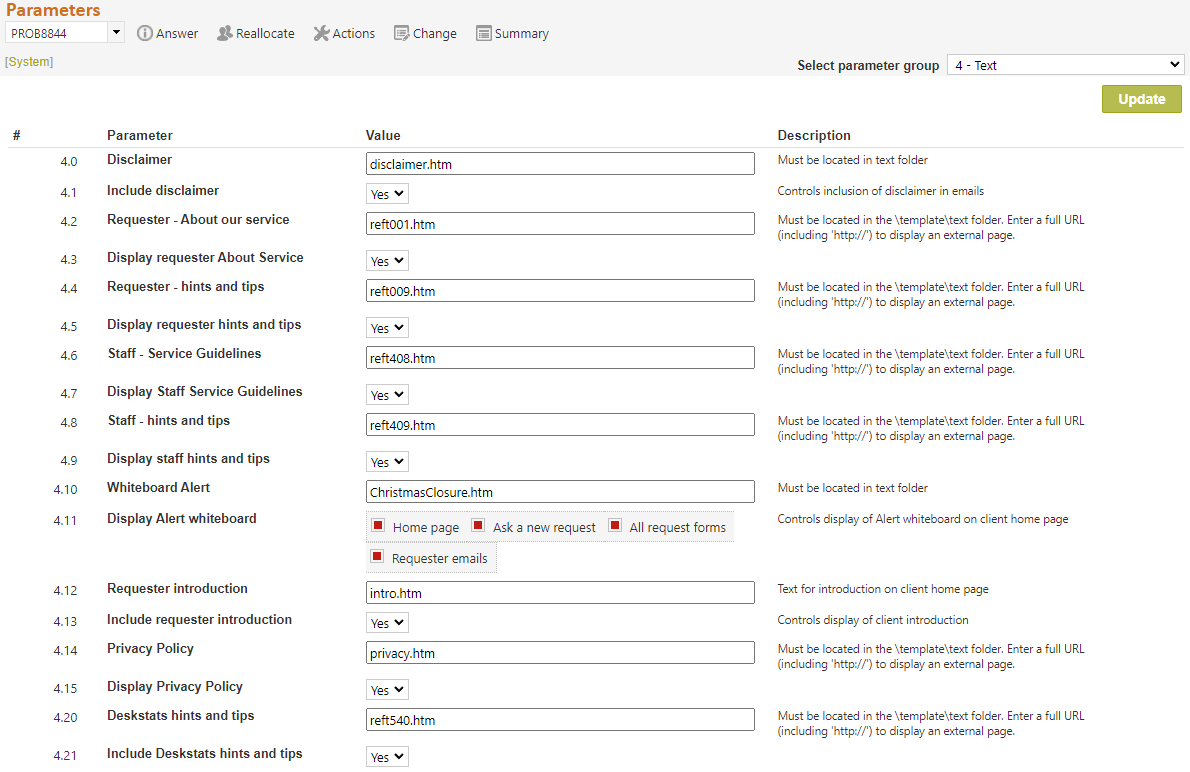Open Display requester About Service dropdown
The image size is (1190, 772).
point(387,260)
